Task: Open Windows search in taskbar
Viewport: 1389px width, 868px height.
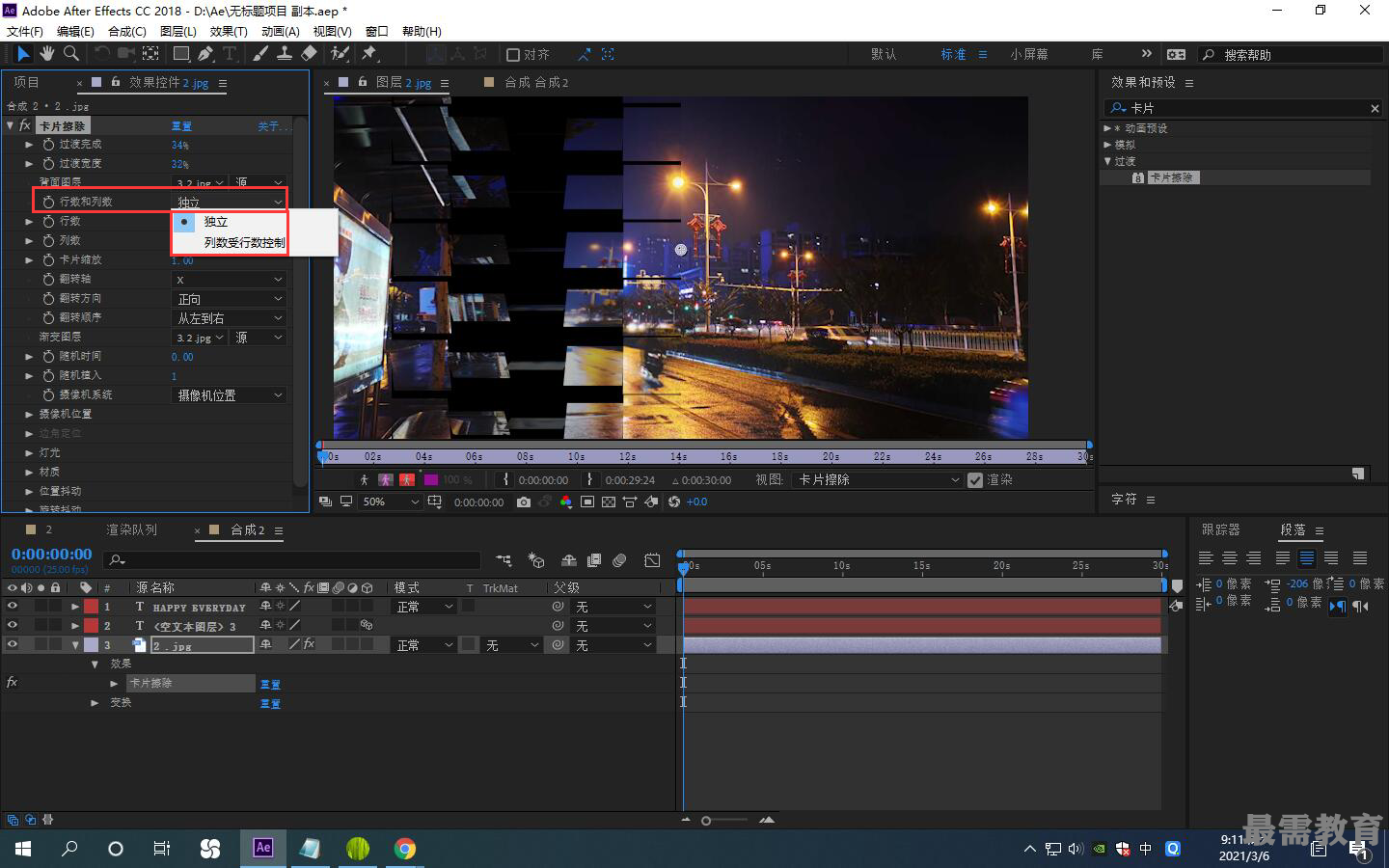Action: (x=69, y=848)
